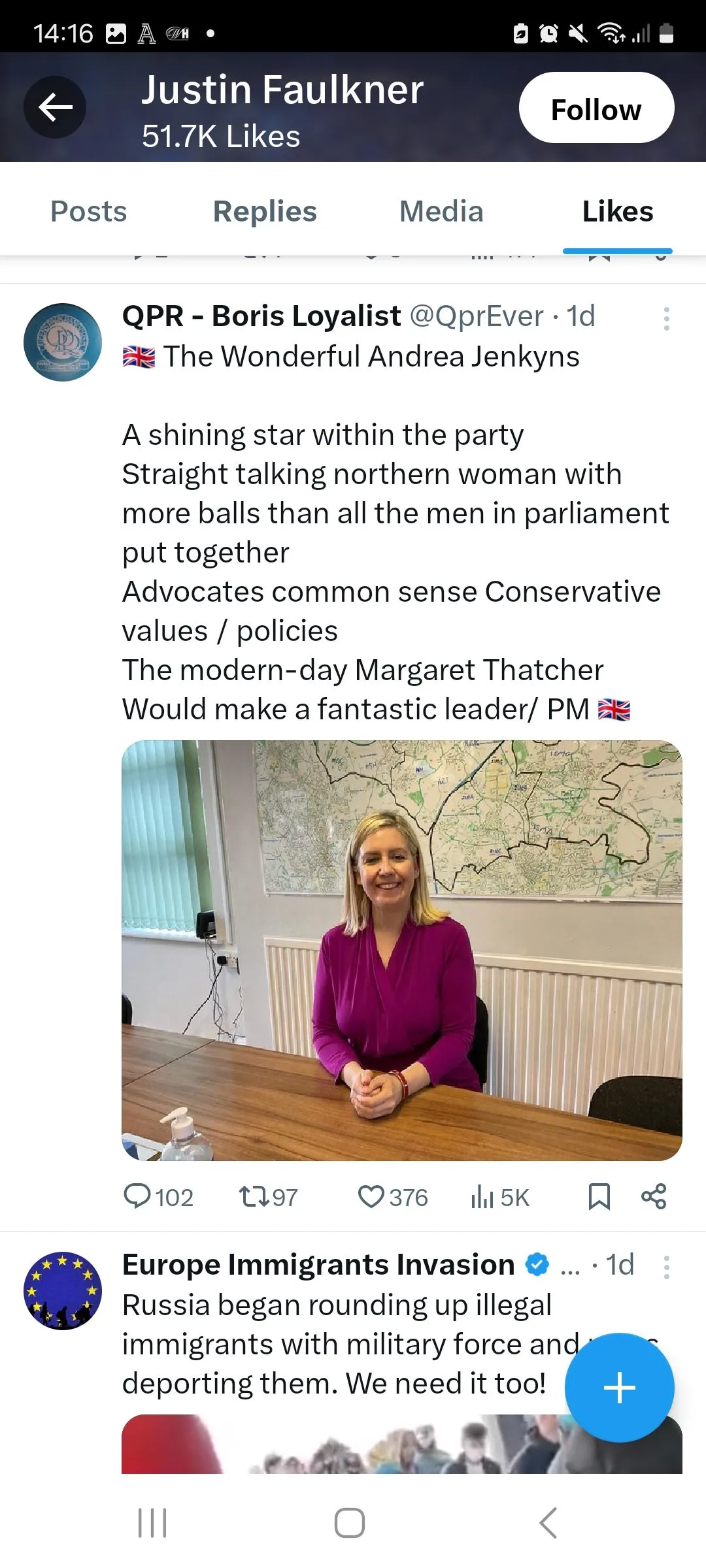Image resolution: width=706 pixels, height=1568 pixels.
Task: Select the Media tab
Action: (441, 212)
